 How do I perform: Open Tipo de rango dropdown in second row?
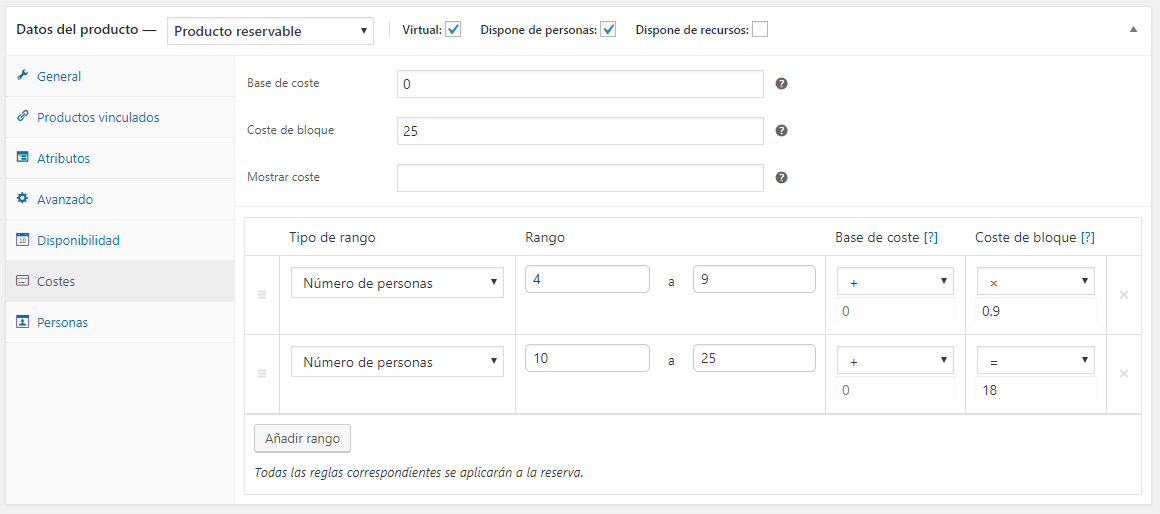pos(397,362)
